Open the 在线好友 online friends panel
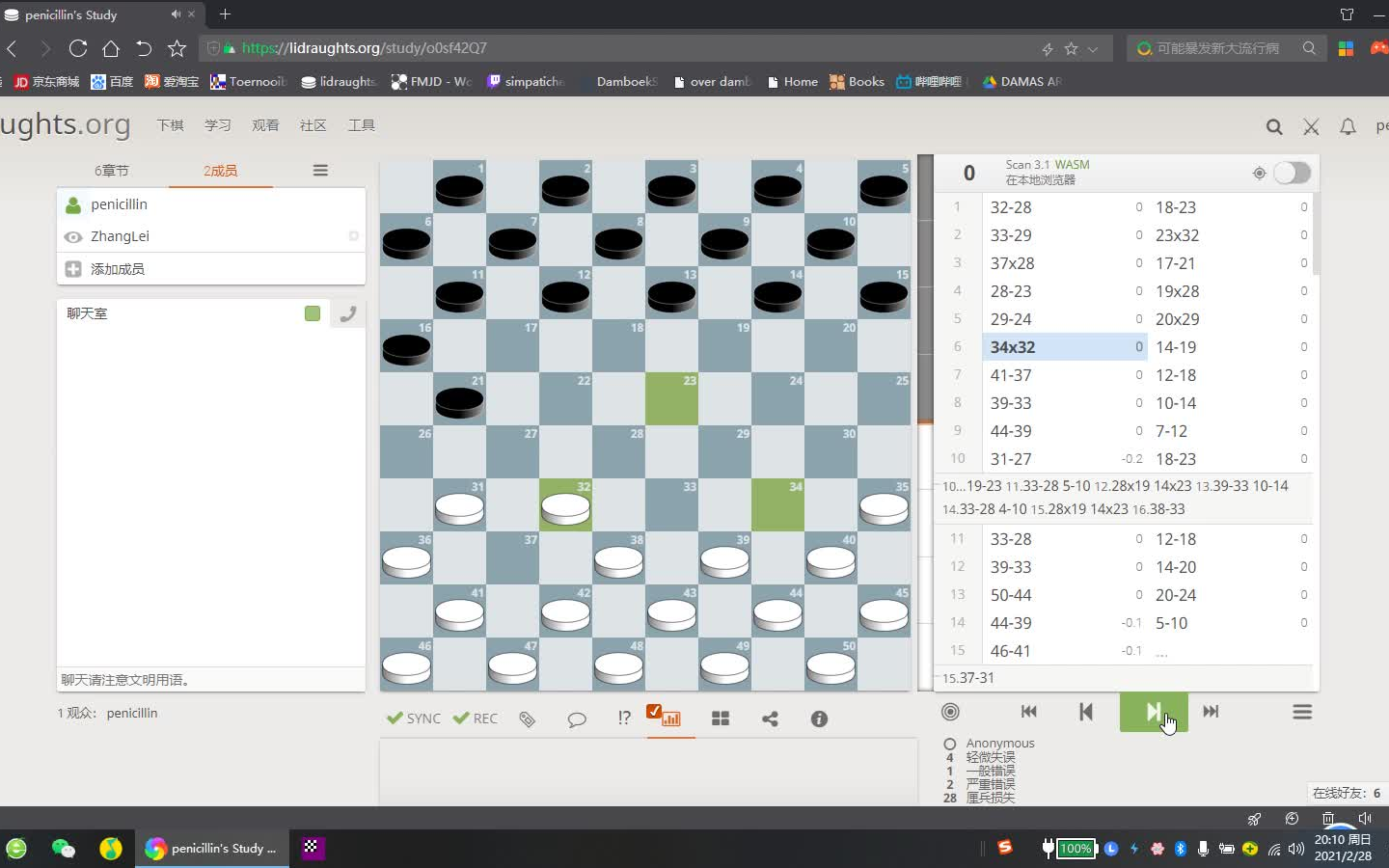Image resolution: width=1389 pixels, height=868 pixels. pos(1347,793)
